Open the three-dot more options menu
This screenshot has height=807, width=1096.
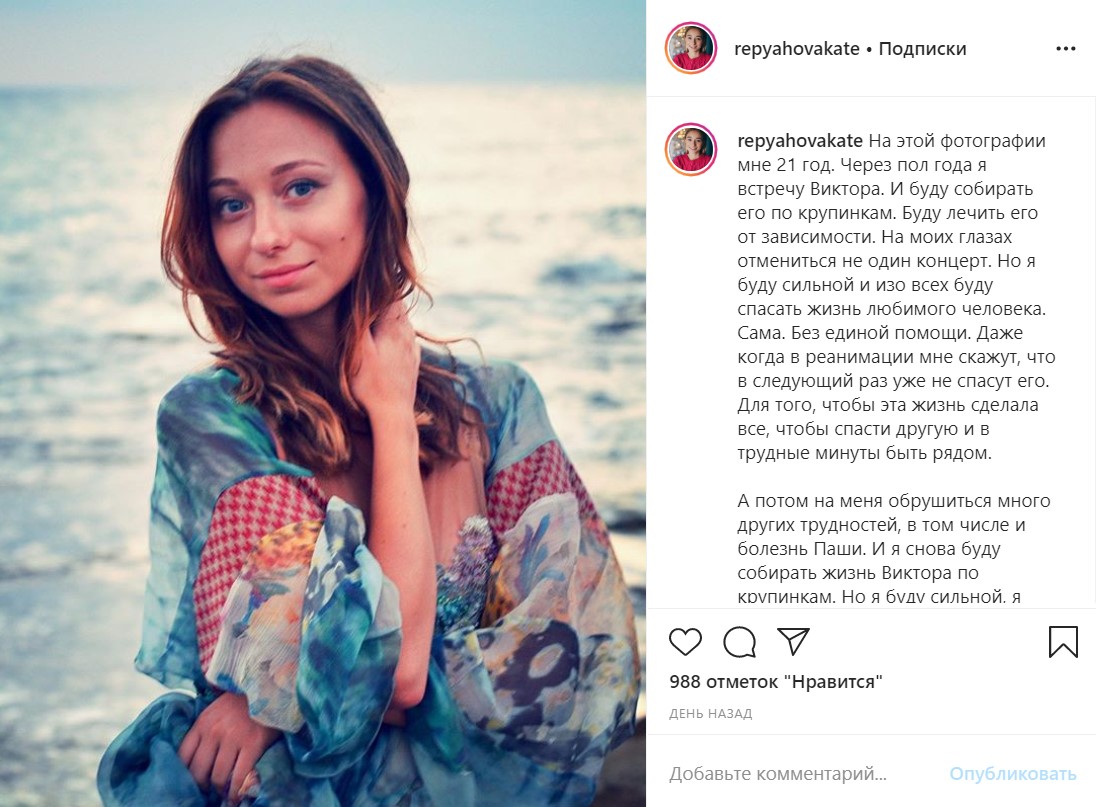(x=1065, y=48)
